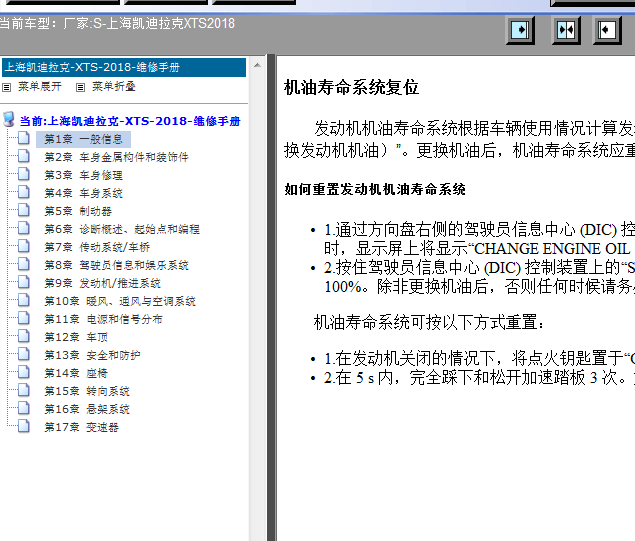Open chapter 第16章 悬架系统

click(87, 409)
